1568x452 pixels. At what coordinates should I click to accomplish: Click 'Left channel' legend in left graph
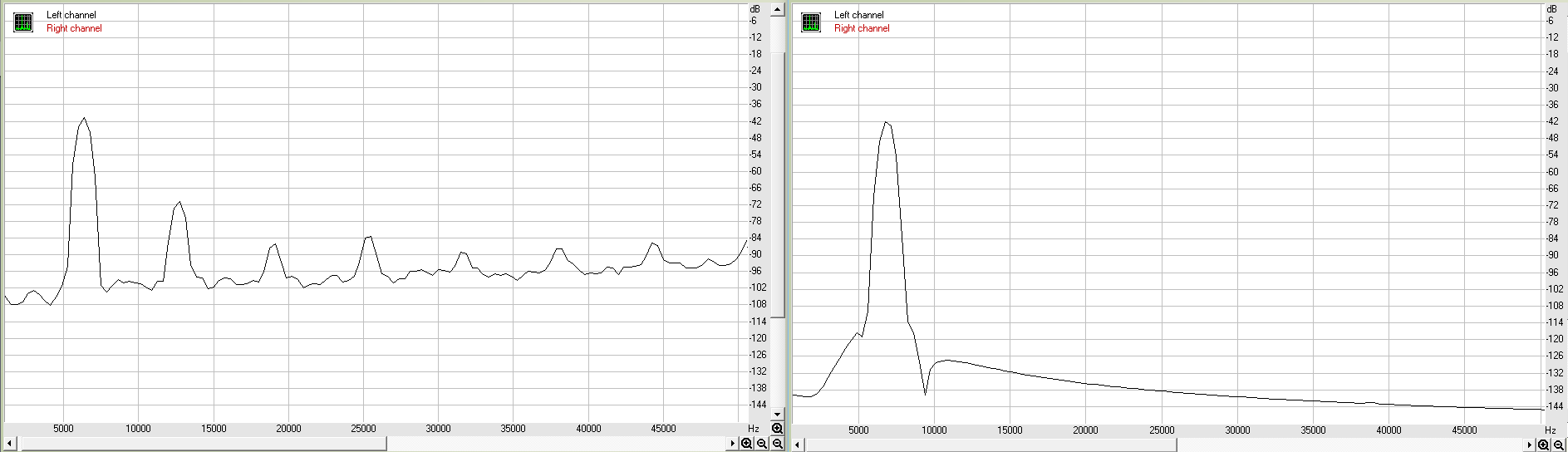coord(71,15)
